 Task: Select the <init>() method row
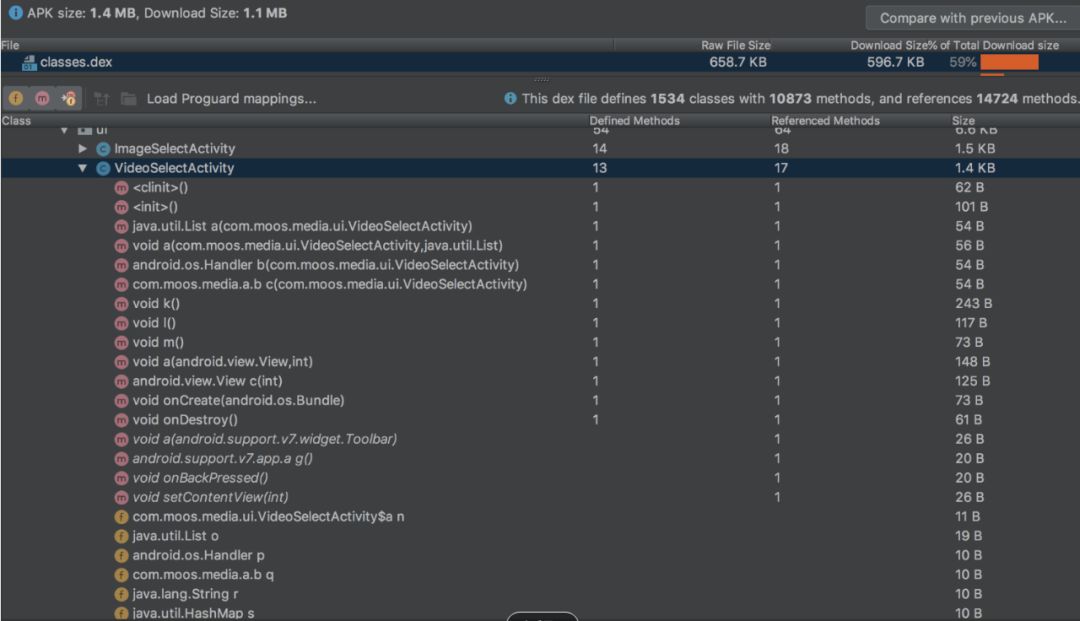point(540,207)
